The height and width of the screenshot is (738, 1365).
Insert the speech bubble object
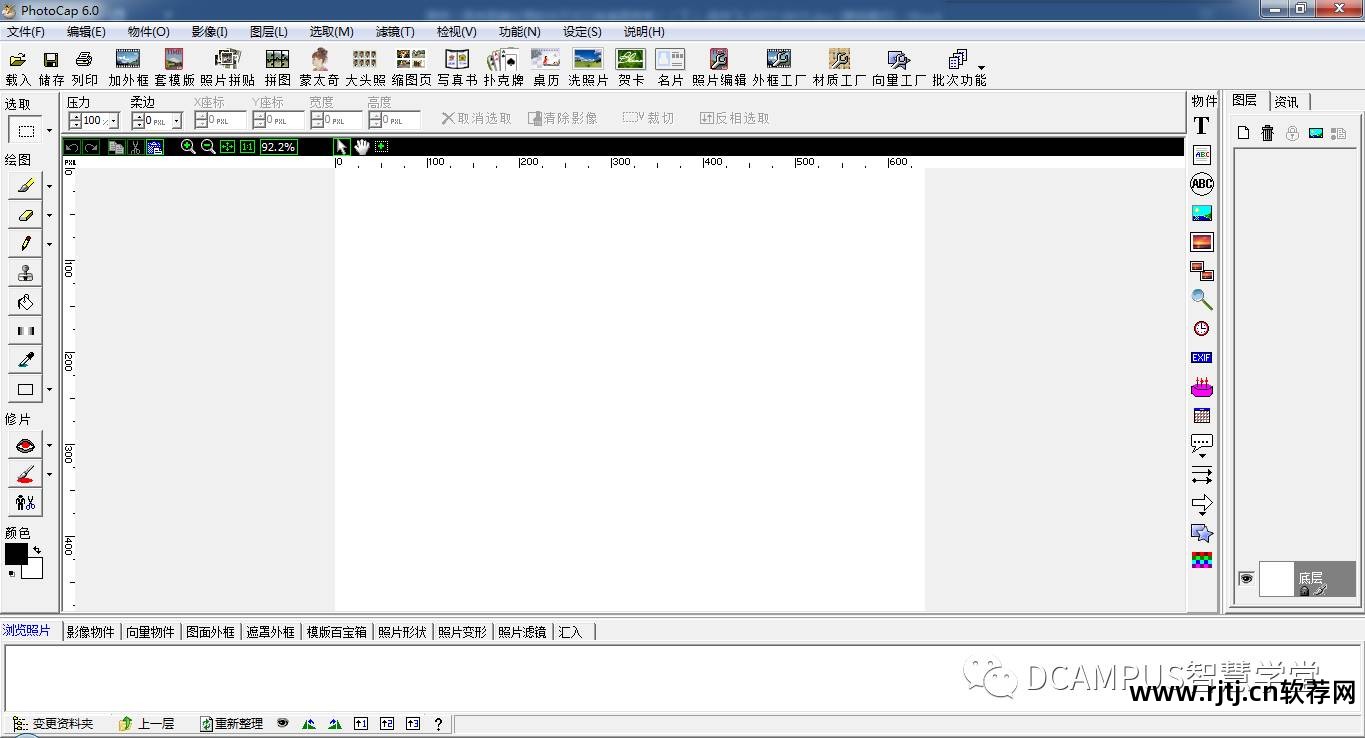(1202, 444)
